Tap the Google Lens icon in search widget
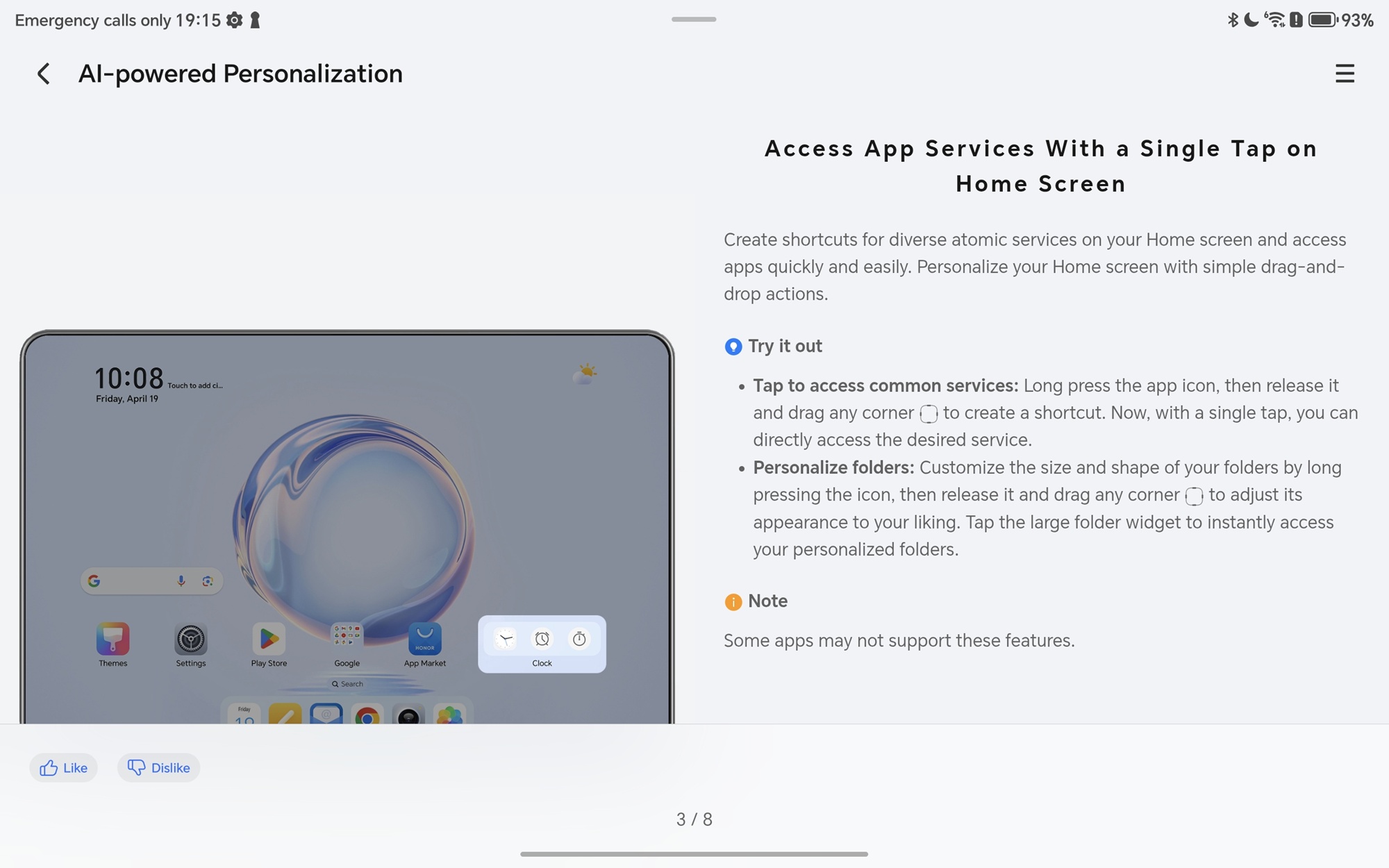 [x=208, y=581]
